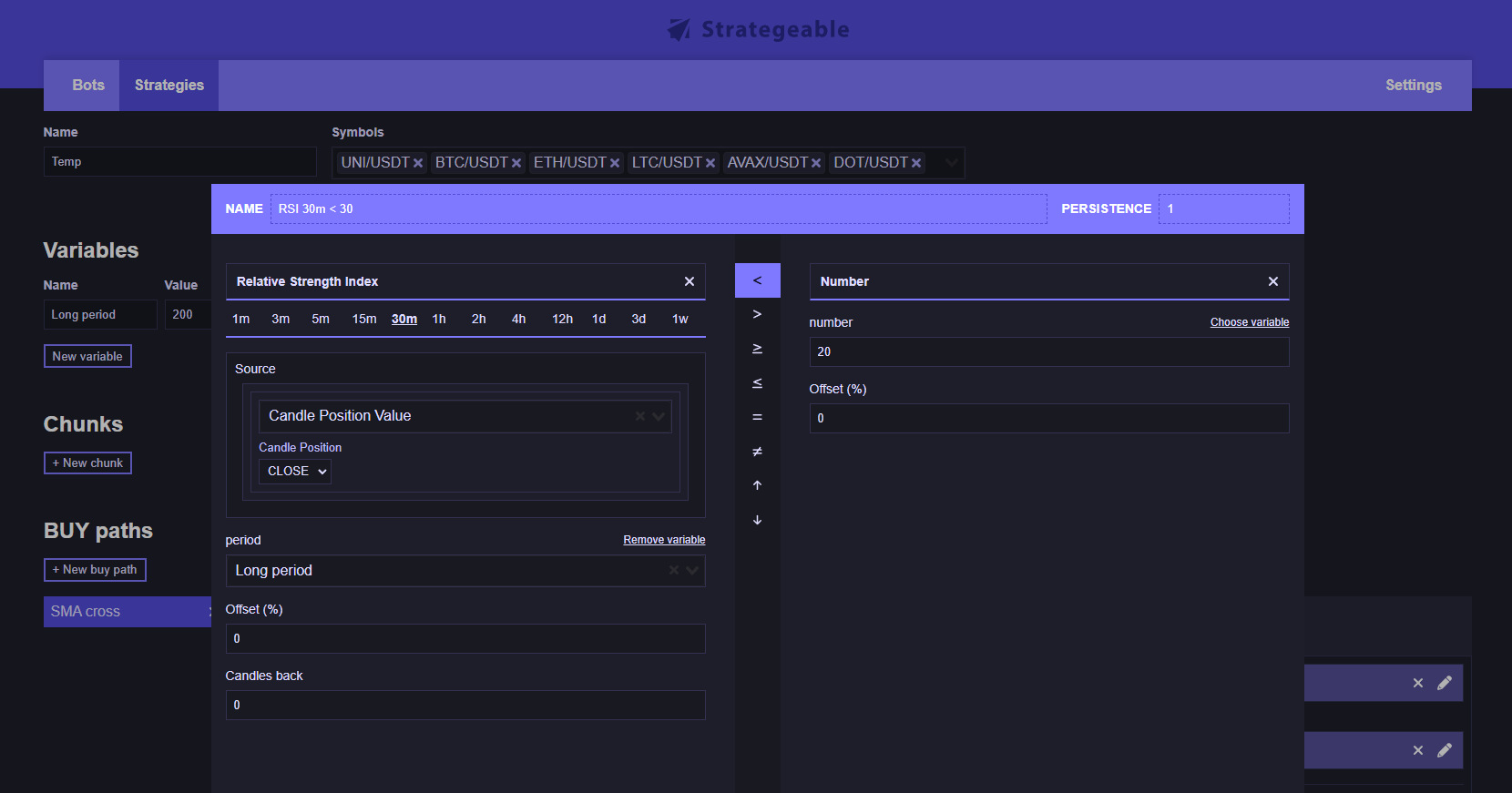This screenshot has width=1512, height=793.
Task: Select the 15m timeframe
Action: (364, 320)
